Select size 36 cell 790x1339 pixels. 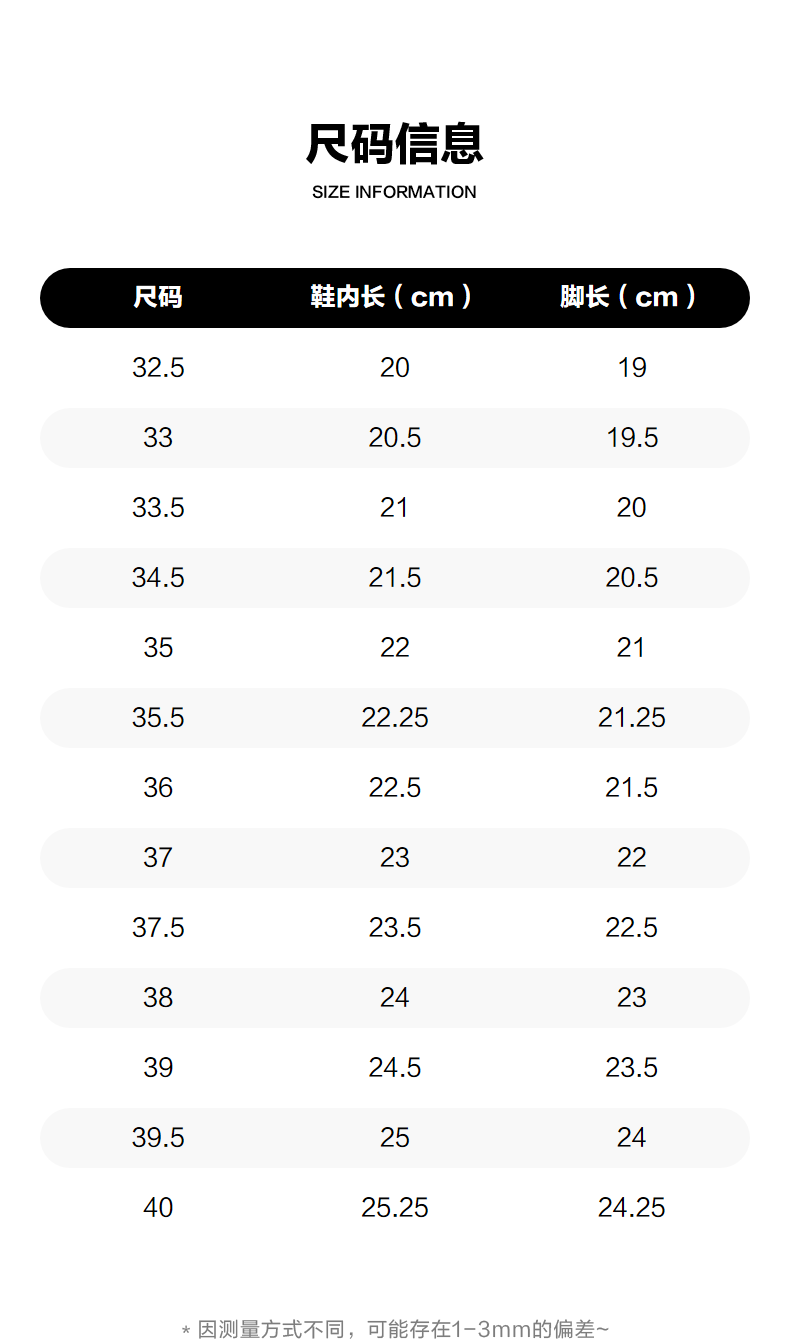coord(158,788)
